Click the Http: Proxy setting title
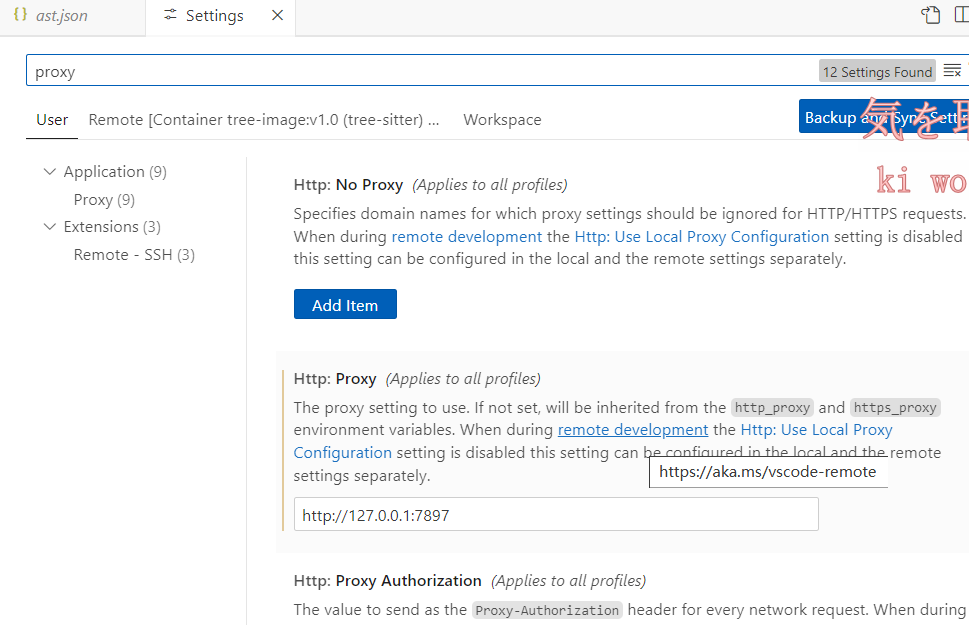Screen dimensions: 969x625 [335, 379]
